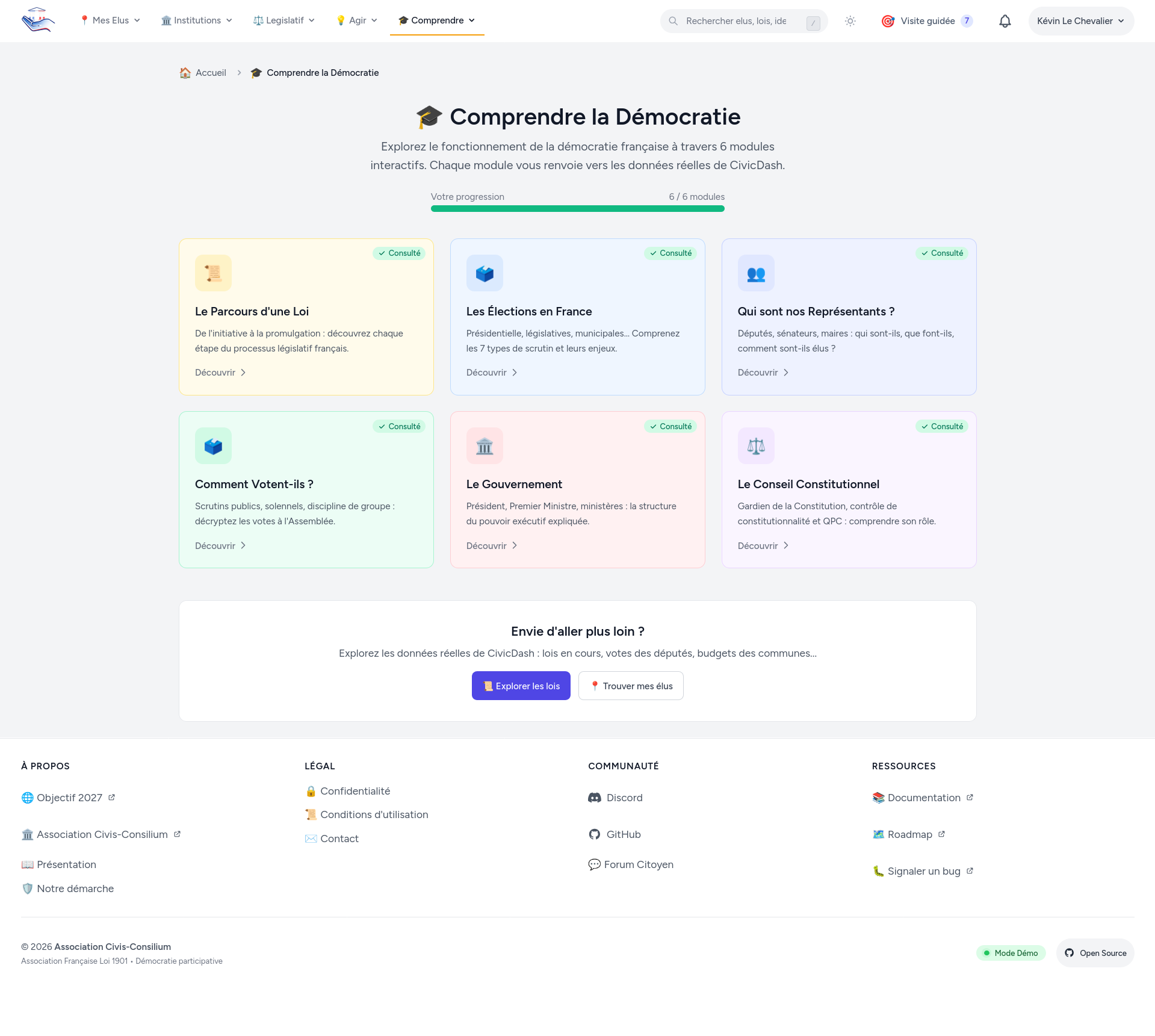Viewport: 1155px width, 1036px height.
Task: Click the home icon in breadcrumb
Action: (185, 73)
